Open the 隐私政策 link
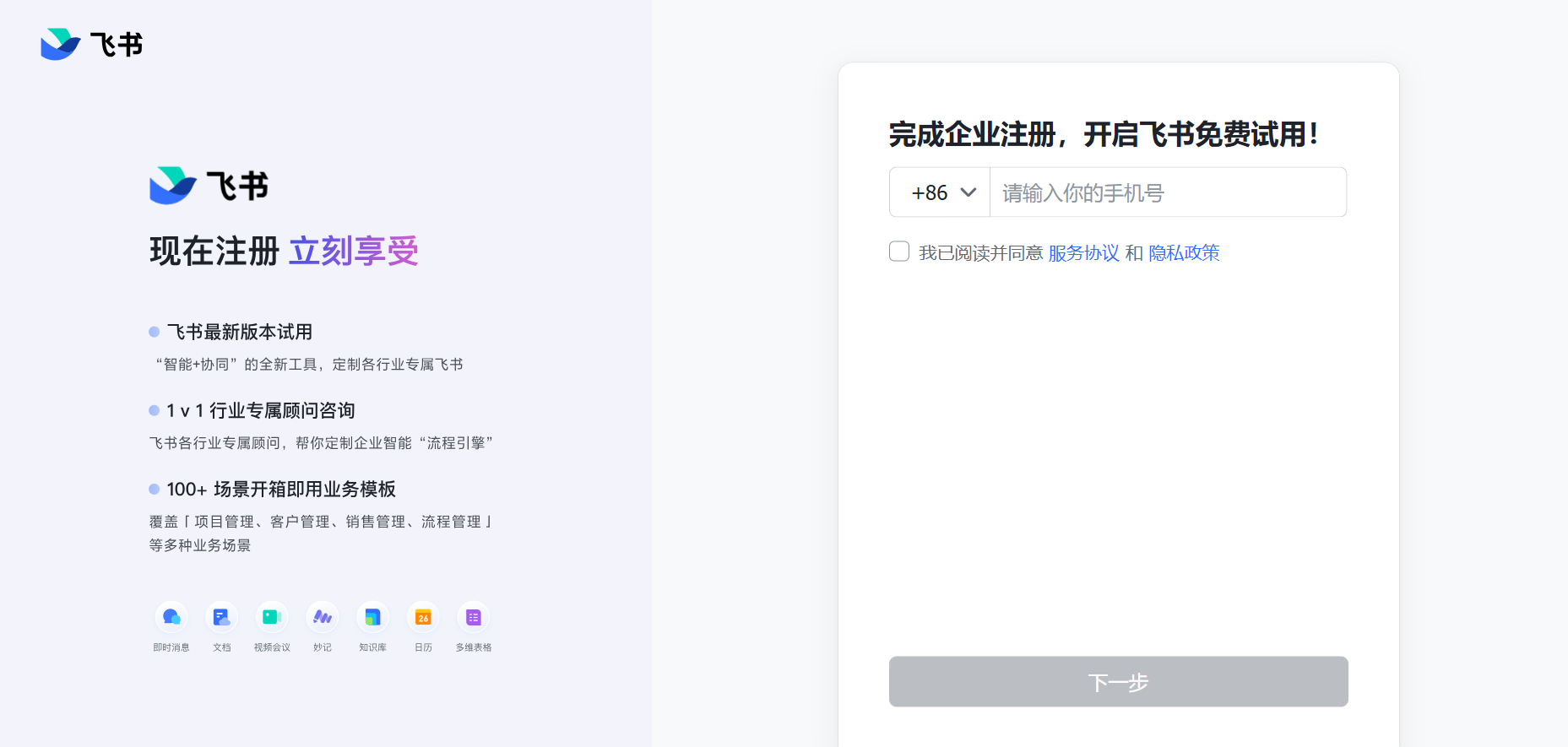Viewport: 1568px width, 747px height. (1184, 253)
